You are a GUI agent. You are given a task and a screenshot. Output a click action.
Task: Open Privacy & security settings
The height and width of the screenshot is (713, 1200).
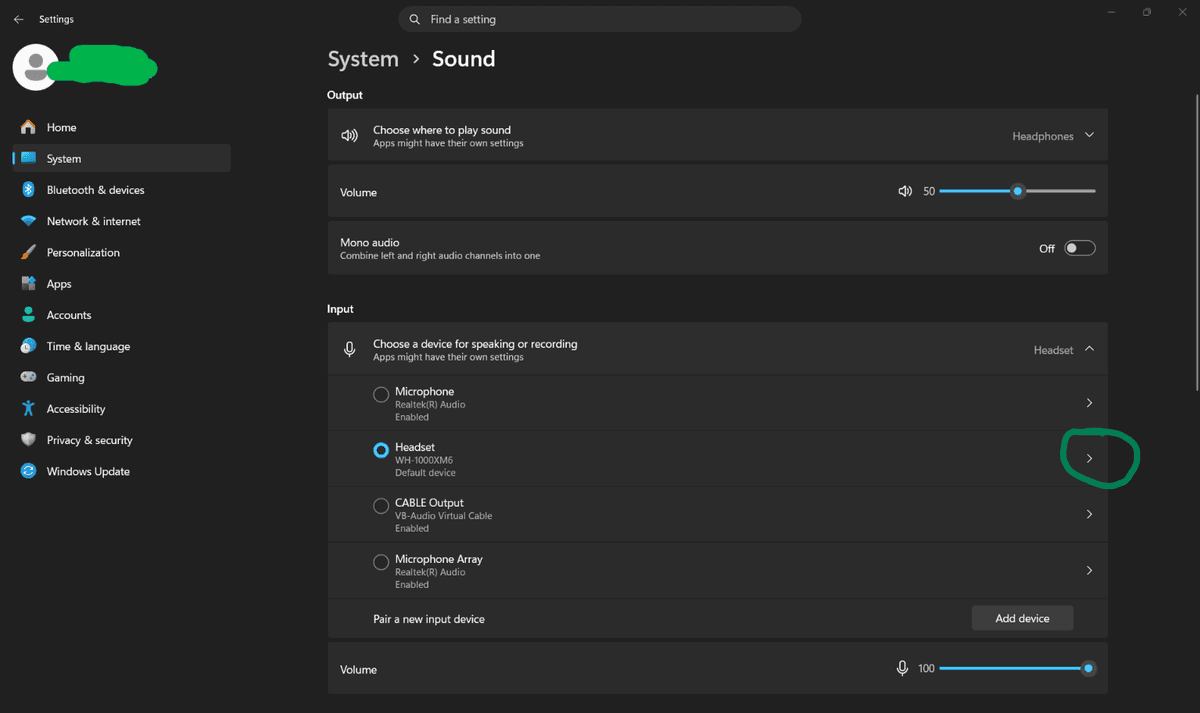(x=121, y=440)
